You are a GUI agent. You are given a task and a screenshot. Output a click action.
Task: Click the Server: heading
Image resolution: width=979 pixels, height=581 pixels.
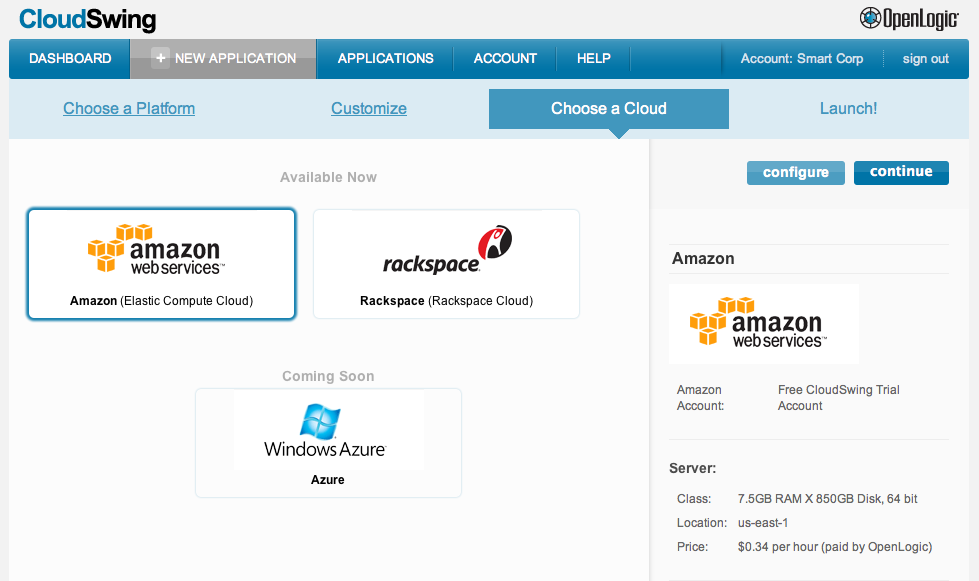(692, 468)
